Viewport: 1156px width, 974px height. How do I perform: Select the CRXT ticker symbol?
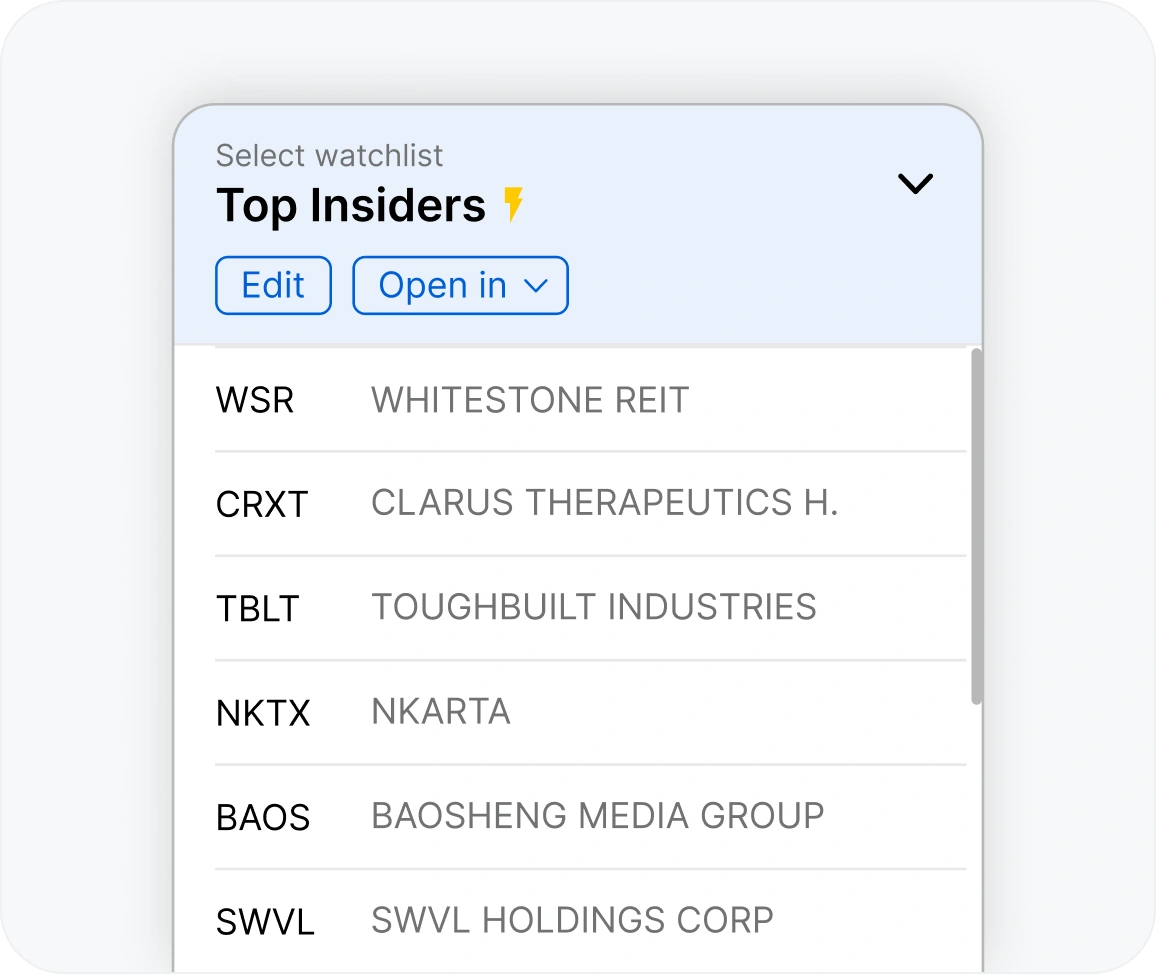click(262, 505)
